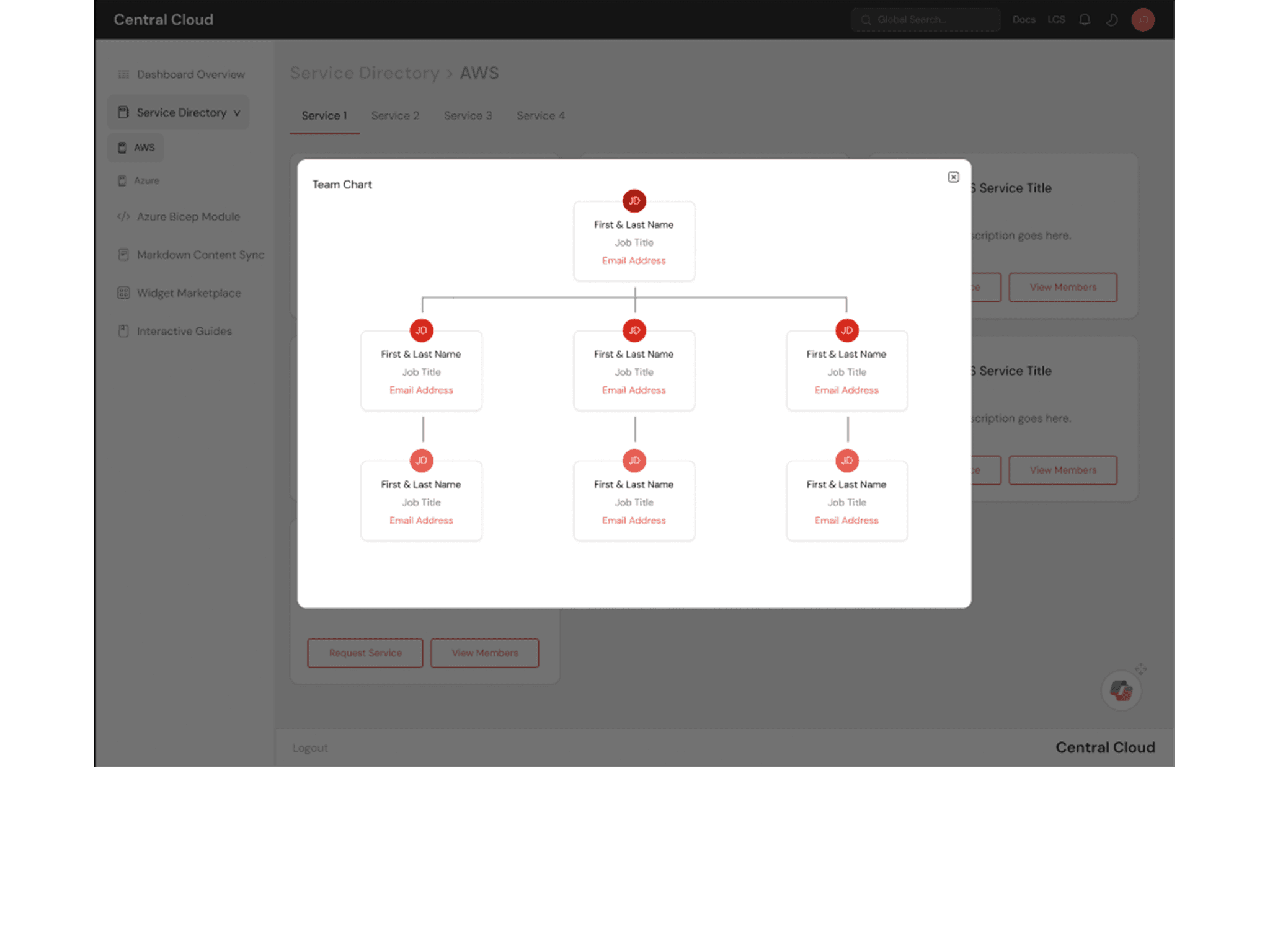Click the Dashboard Overview grid icon
The image size is (1270, 952).
tap(123, 74)
